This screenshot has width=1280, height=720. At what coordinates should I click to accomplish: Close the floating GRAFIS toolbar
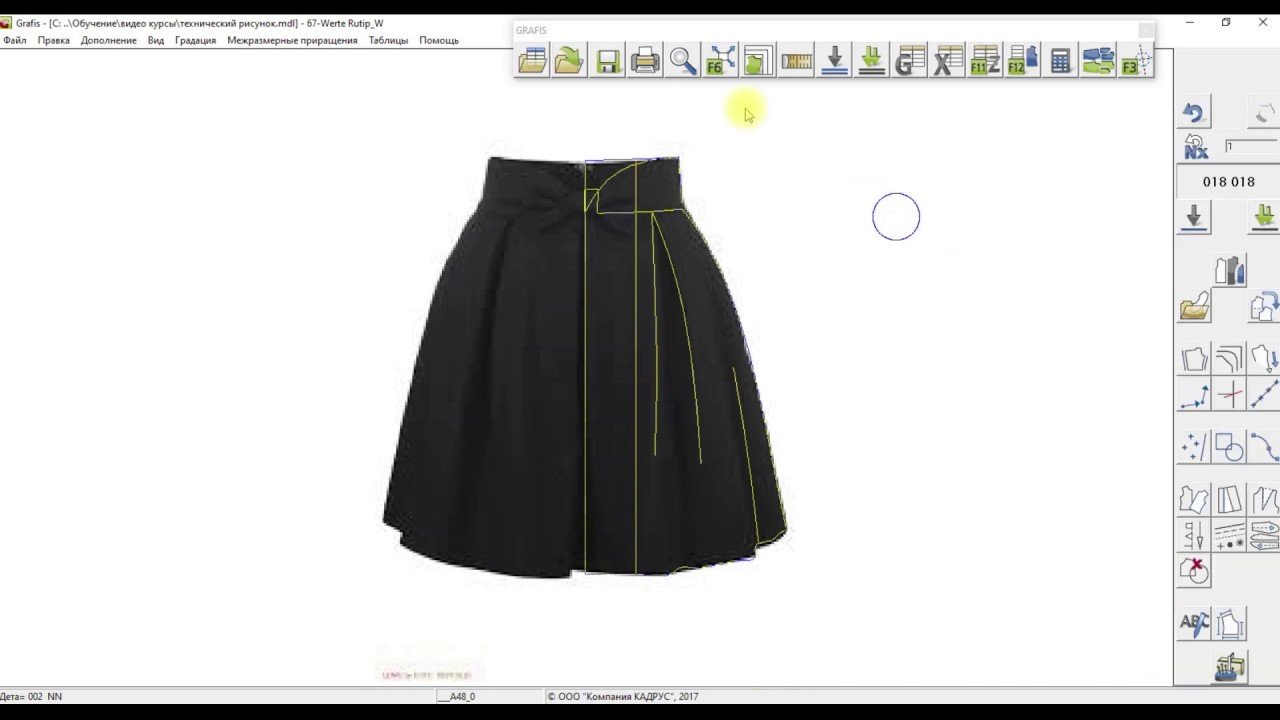1145,31
